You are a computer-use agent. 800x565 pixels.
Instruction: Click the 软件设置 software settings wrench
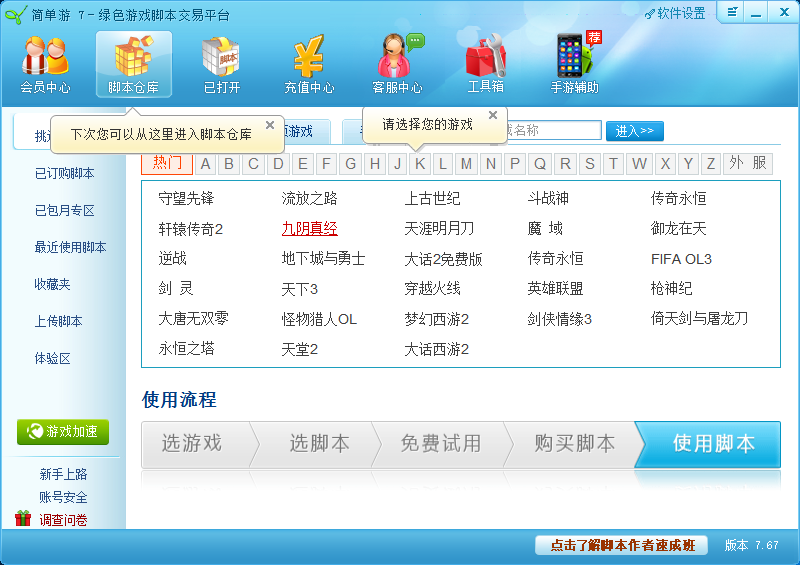tap(675, 14)
